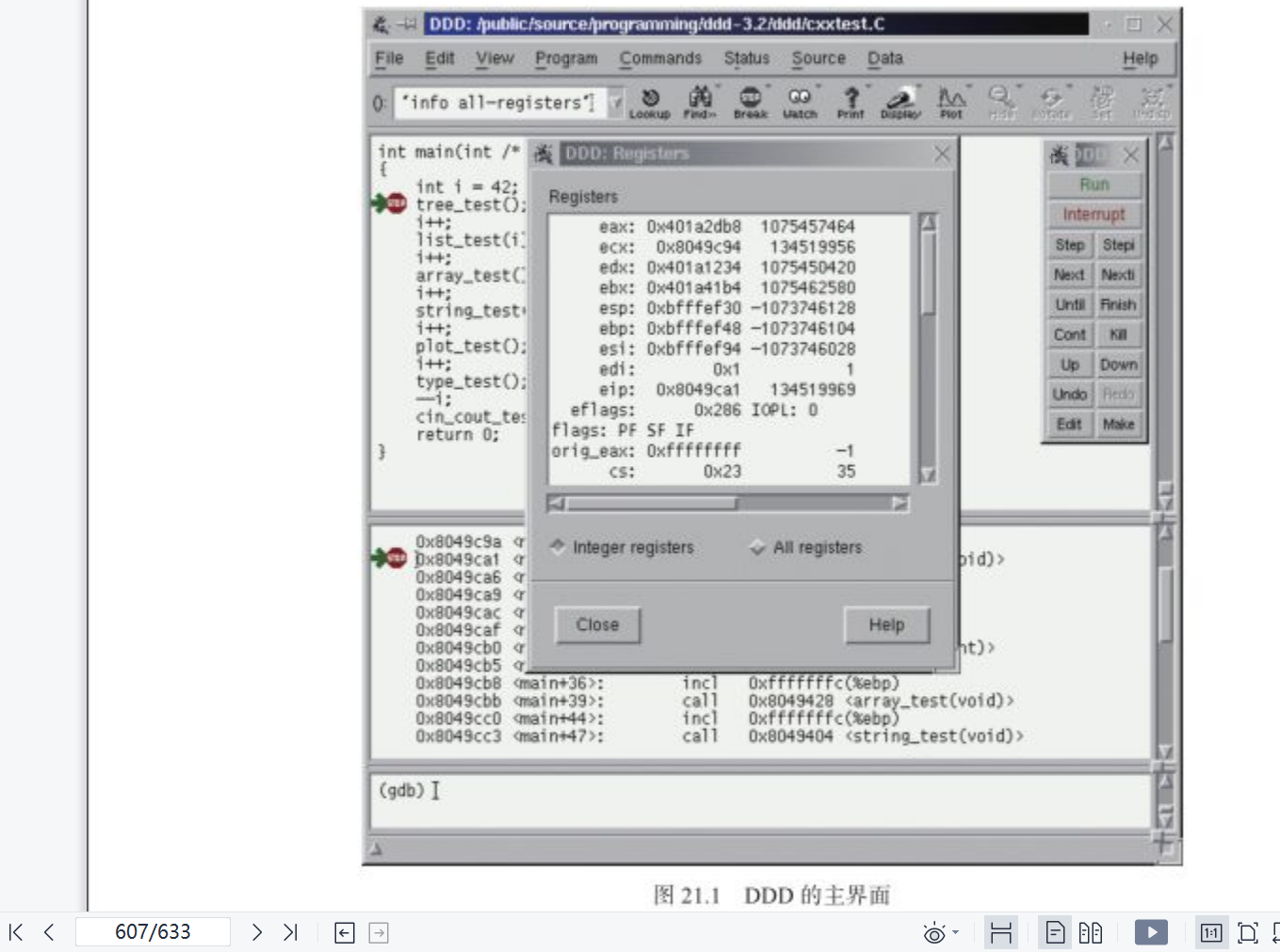The width and height of the screenshot is (1280, 952).
Task: Click in the (gdb) console prompt
Action: [x=759, y=800]
